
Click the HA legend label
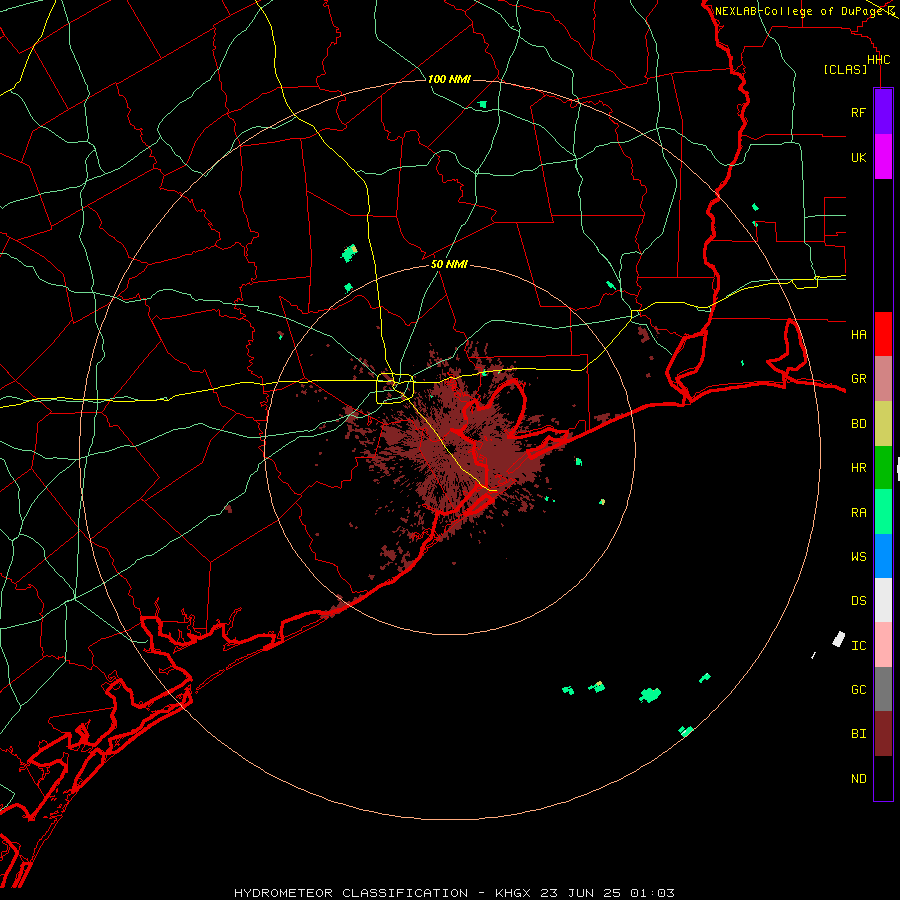click(x=858, y=334)
